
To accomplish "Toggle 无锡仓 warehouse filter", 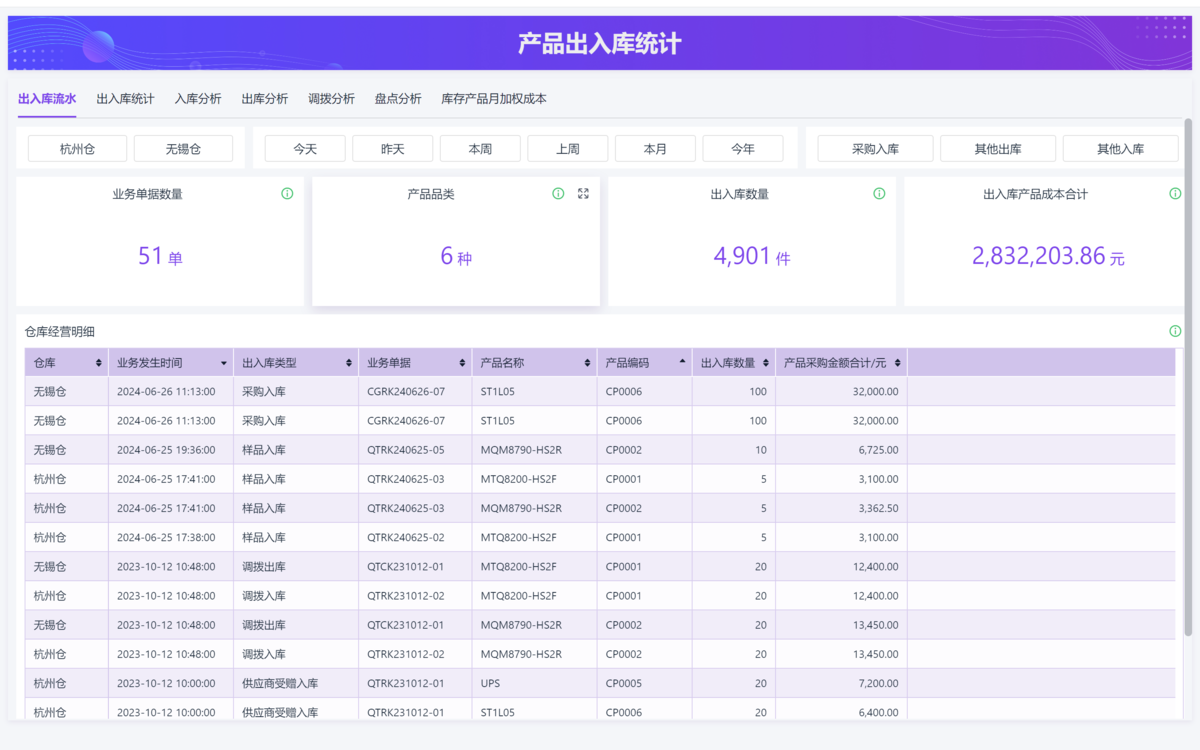I will click(x=183, y=149).
